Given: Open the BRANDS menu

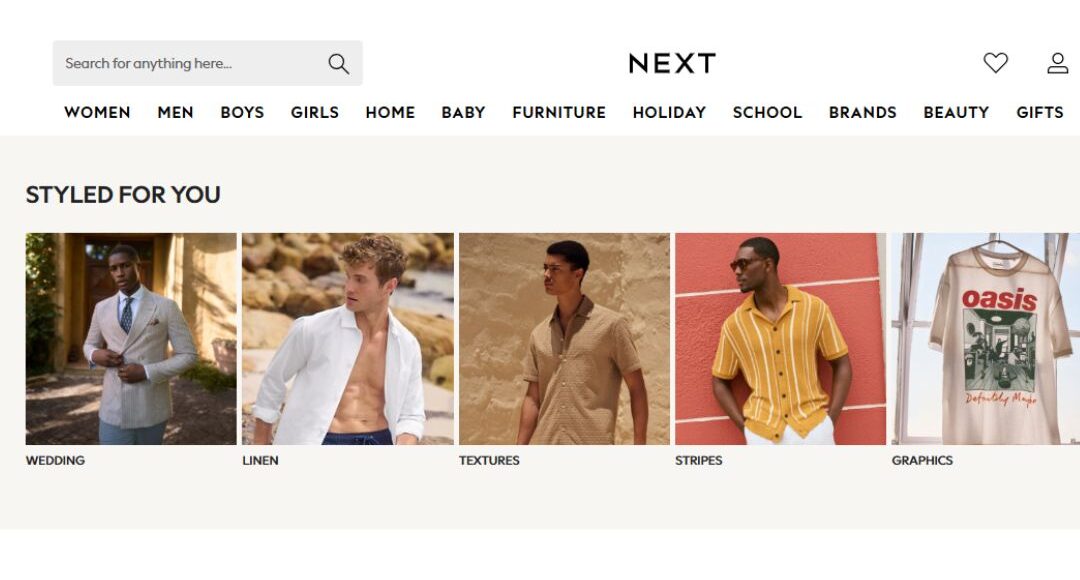Looking at the screenshot, I should coord(862,112).
